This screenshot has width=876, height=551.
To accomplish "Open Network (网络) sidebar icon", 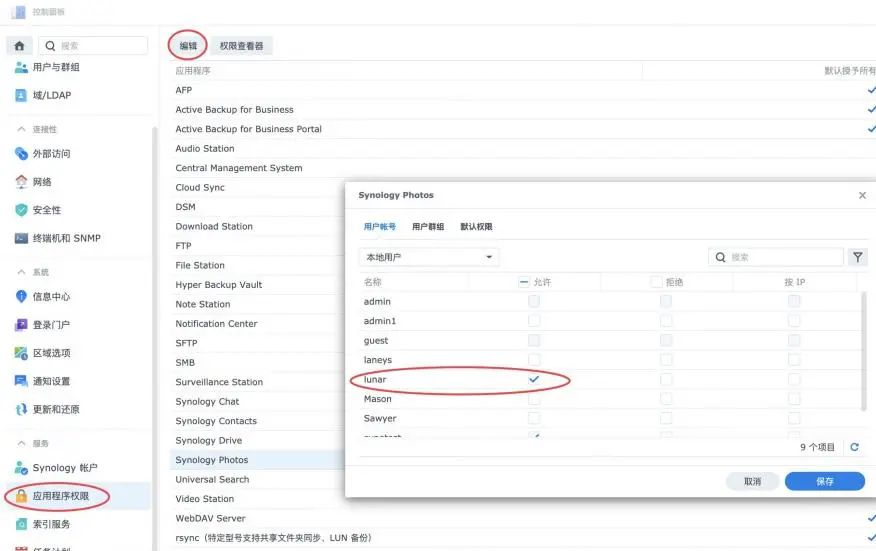I will click(21, 182).
